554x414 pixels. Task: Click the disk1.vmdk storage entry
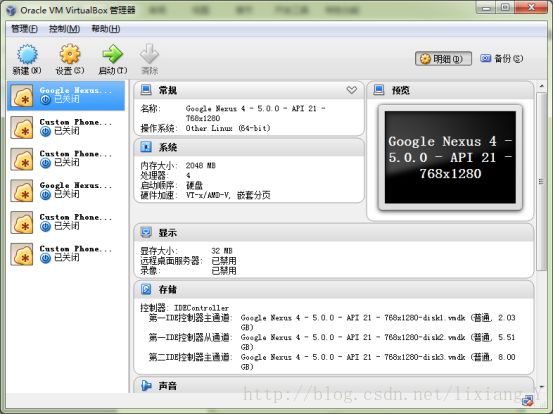pos(378,322)
